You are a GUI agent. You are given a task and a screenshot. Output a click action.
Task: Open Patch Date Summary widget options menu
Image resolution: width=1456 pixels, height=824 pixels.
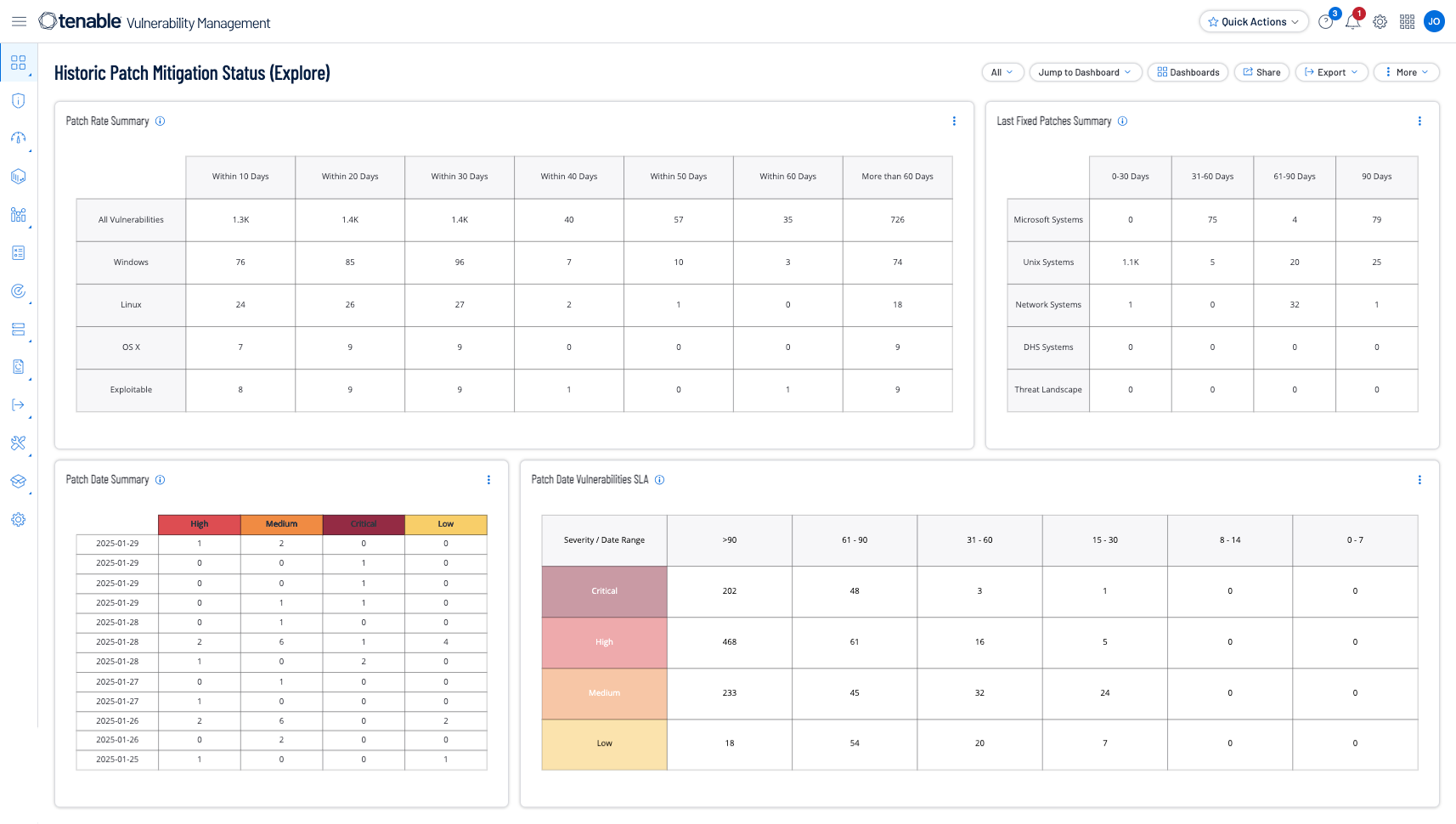click(488, 480)
